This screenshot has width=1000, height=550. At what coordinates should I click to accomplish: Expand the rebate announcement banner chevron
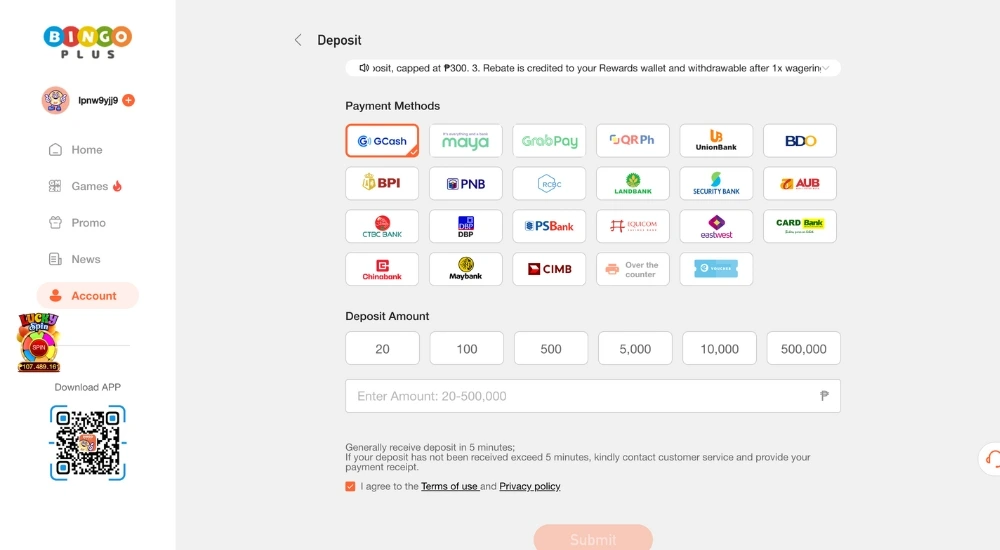coord(825,68)
